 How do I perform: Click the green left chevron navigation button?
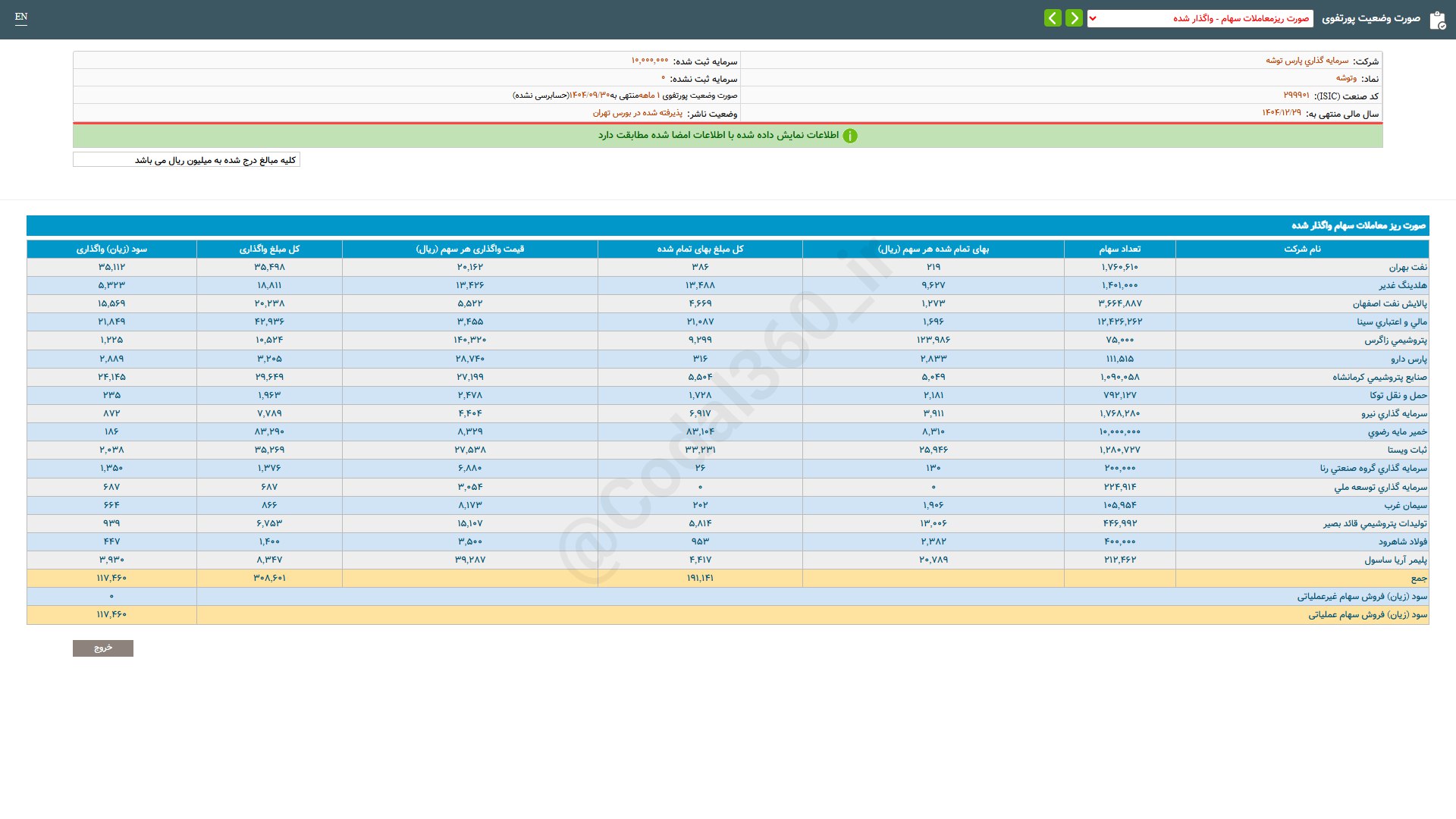click(1053, 18)
